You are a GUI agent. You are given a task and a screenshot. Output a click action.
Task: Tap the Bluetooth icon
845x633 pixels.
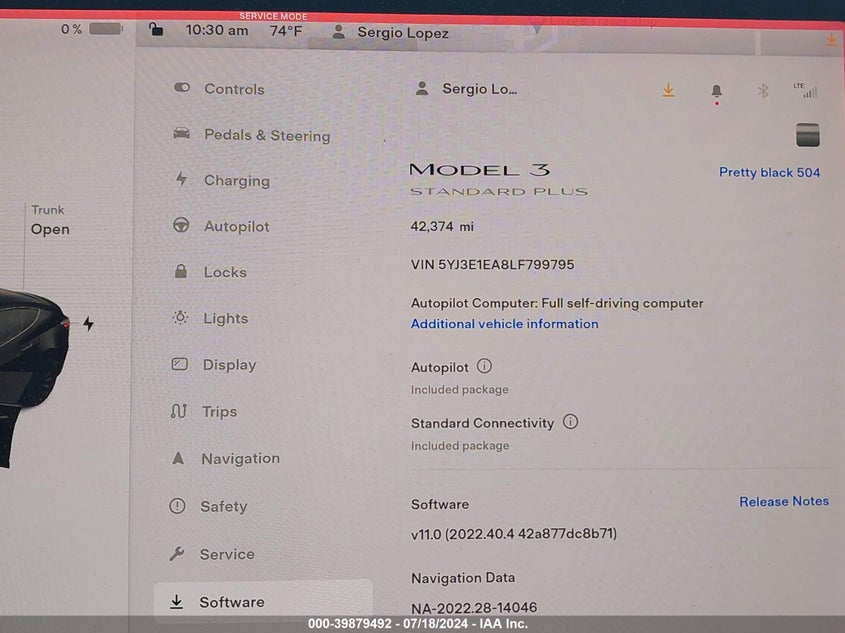763,91
